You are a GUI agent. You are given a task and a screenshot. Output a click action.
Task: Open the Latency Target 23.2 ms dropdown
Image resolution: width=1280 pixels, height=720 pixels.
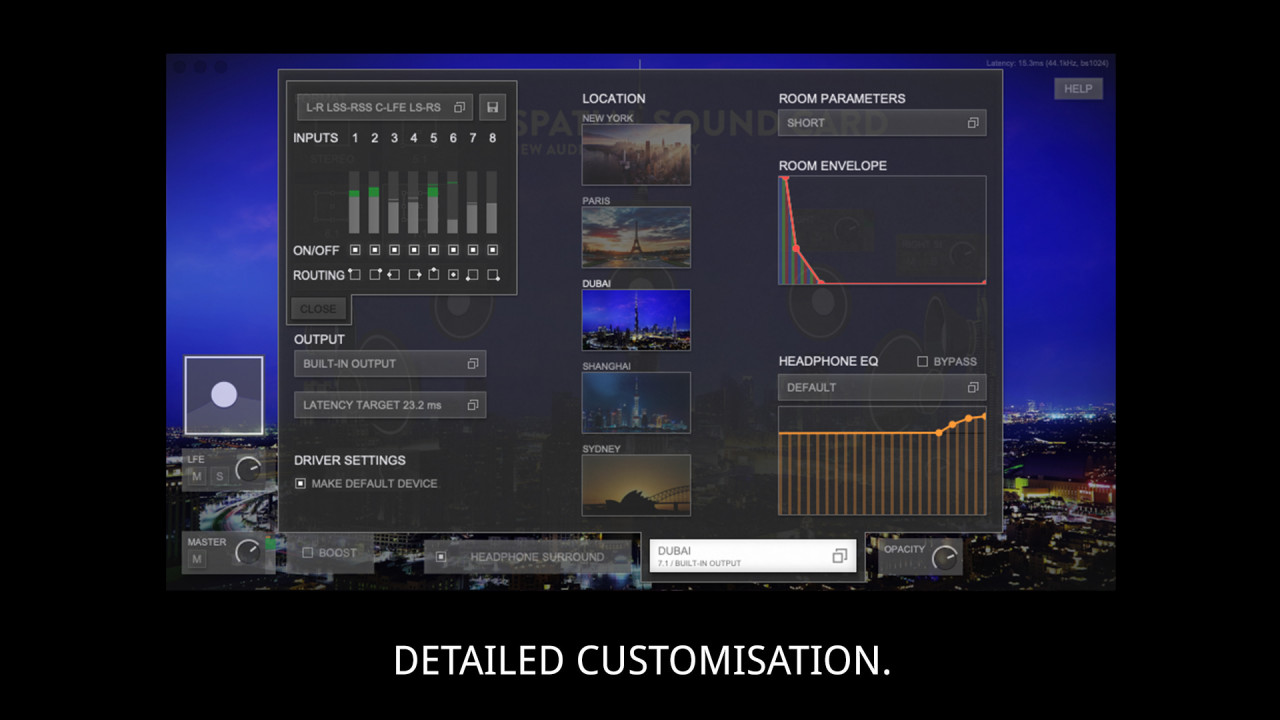pyautogui.click(x=390, y=405)
